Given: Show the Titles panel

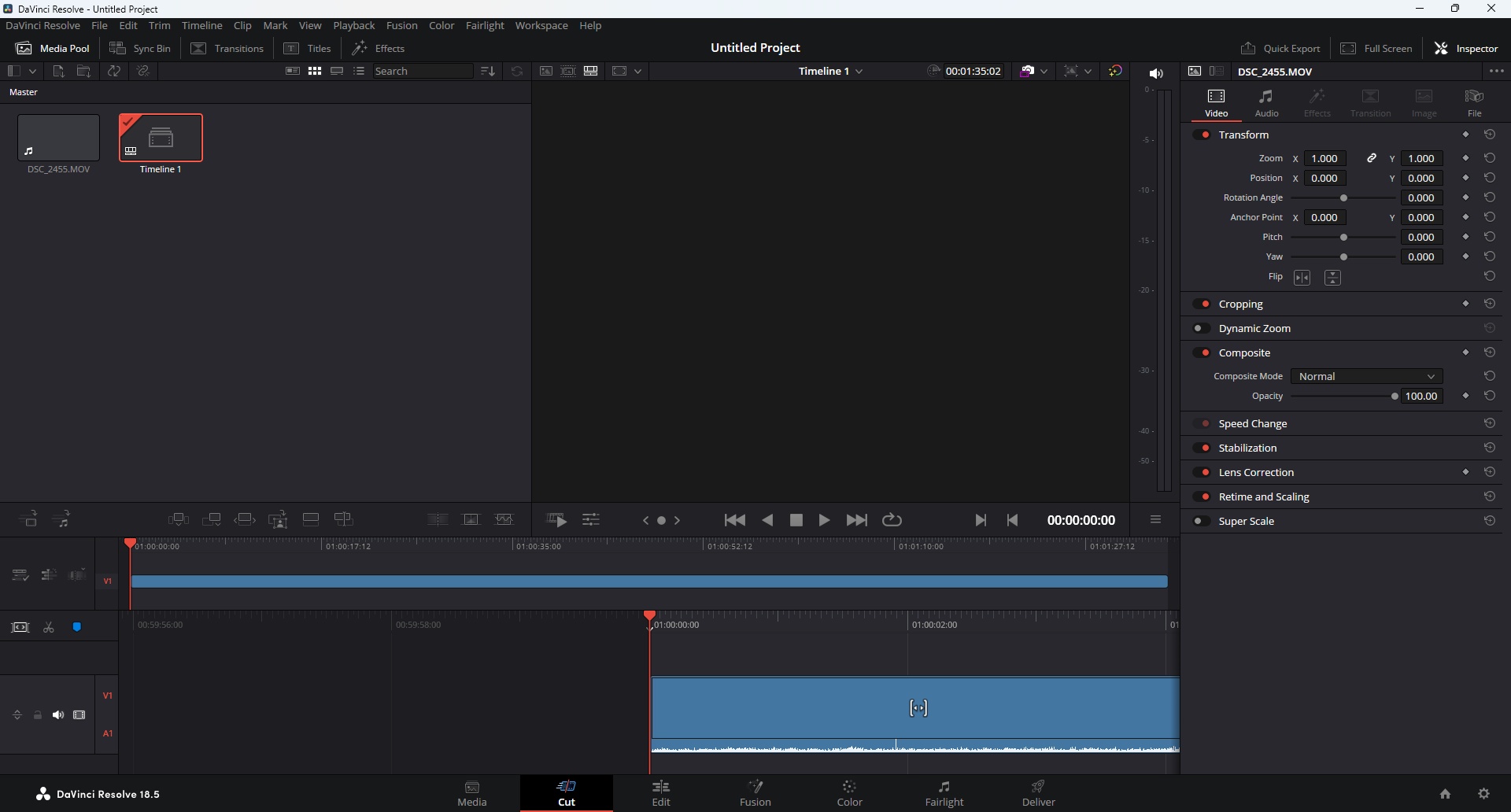Looking at the screenshot, I should [x=308, y=48].
